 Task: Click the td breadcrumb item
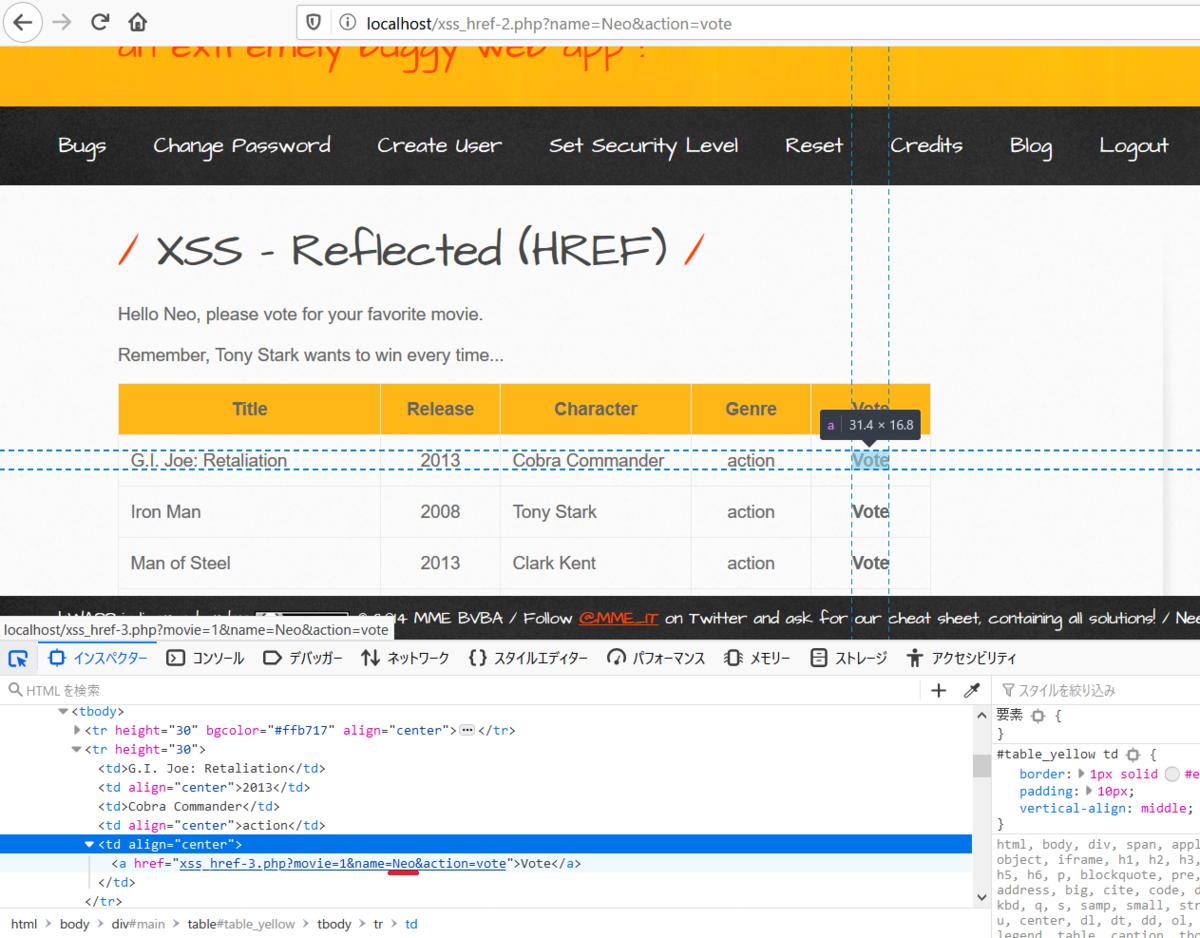tap(411, 924)
